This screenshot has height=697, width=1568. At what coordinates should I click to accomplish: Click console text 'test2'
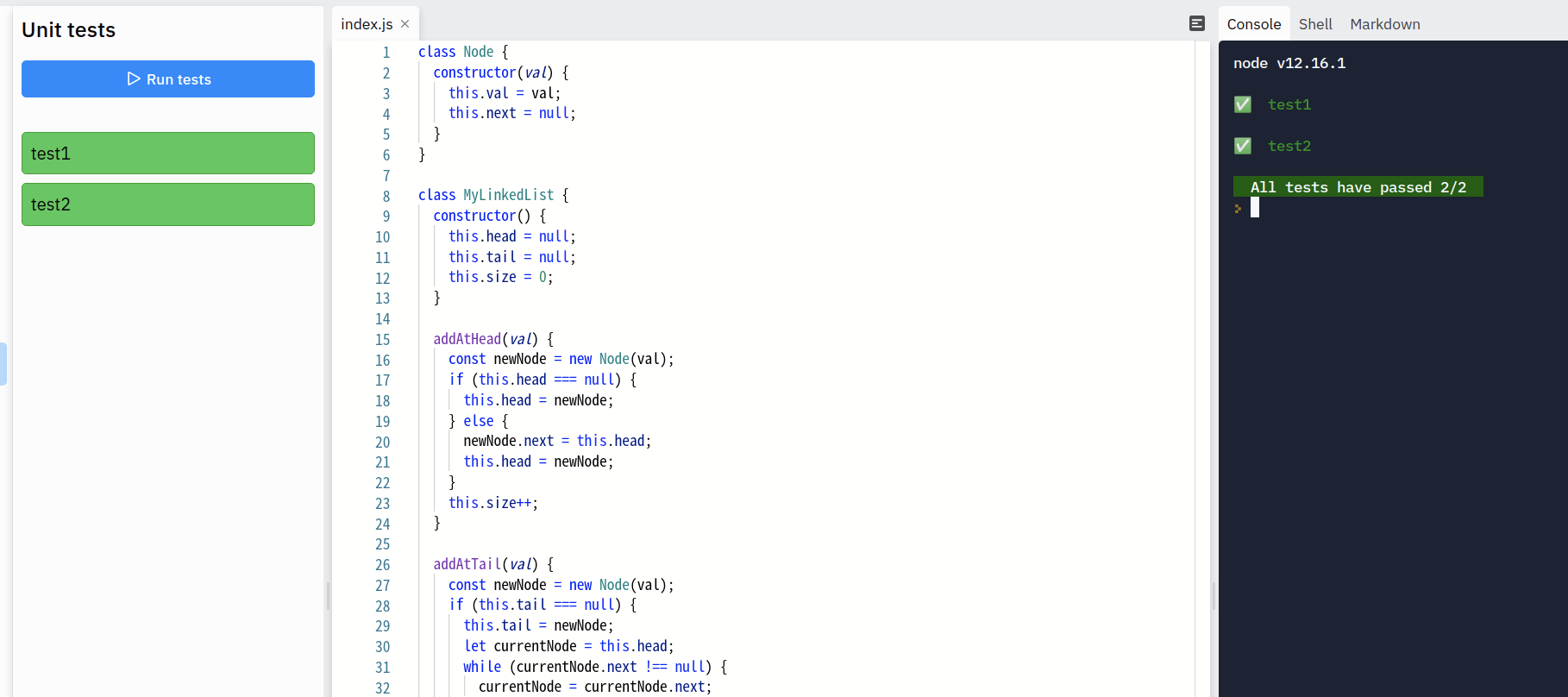click(x=1289, y=146)
